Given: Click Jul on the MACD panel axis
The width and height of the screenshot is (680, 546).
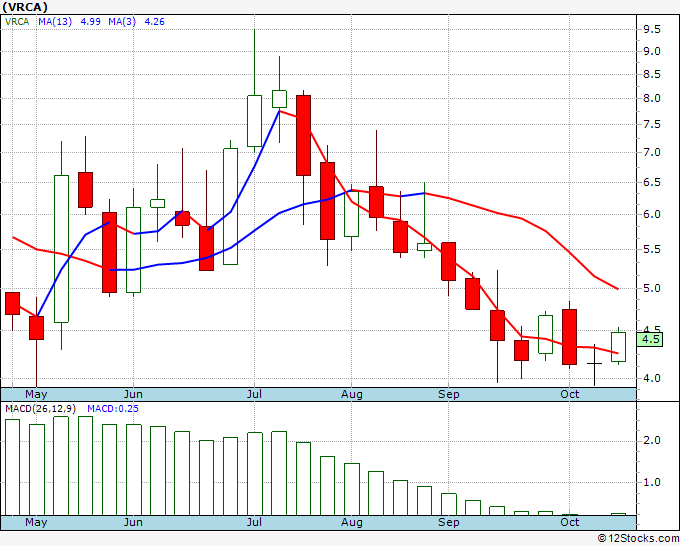Looking at the screenshot, I should point(254,522).
